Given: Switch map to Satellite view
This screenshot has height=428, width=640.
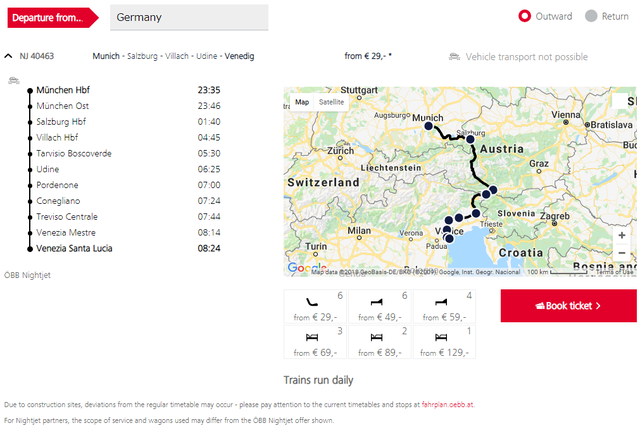Looking at the screenshot, I should click(331, 102).
